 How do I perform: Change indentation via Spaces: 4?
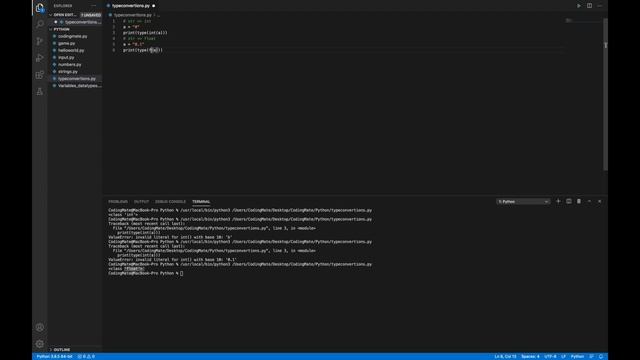[x=530, y=356]
